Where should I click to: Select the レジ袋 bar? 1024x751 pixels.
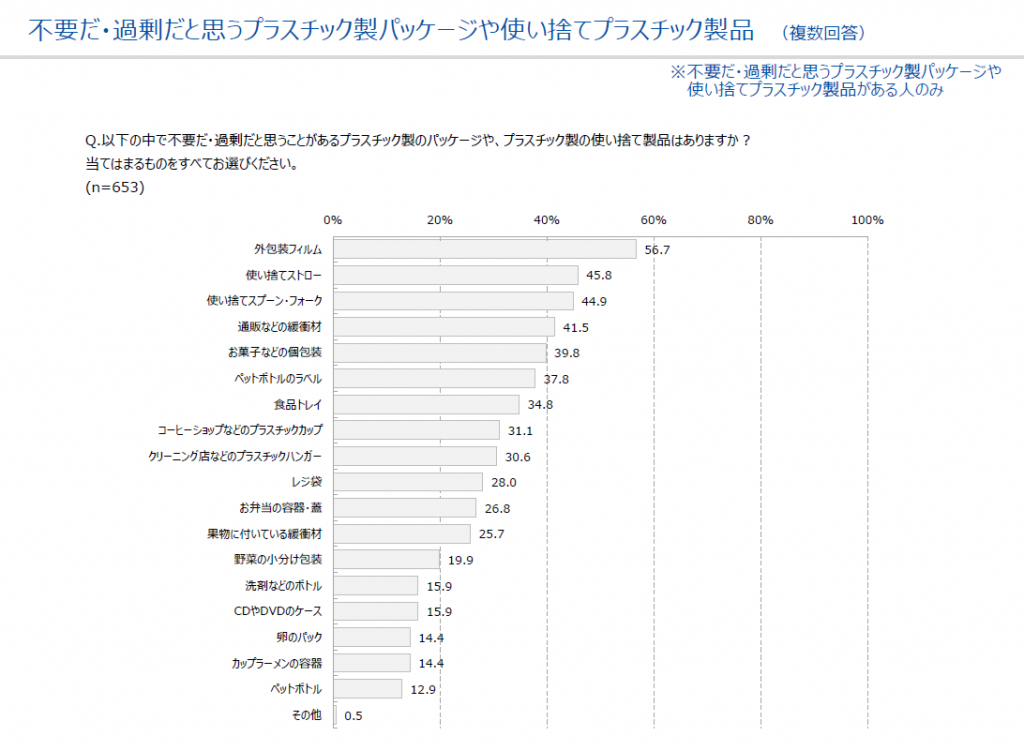[x=407, y=482]
